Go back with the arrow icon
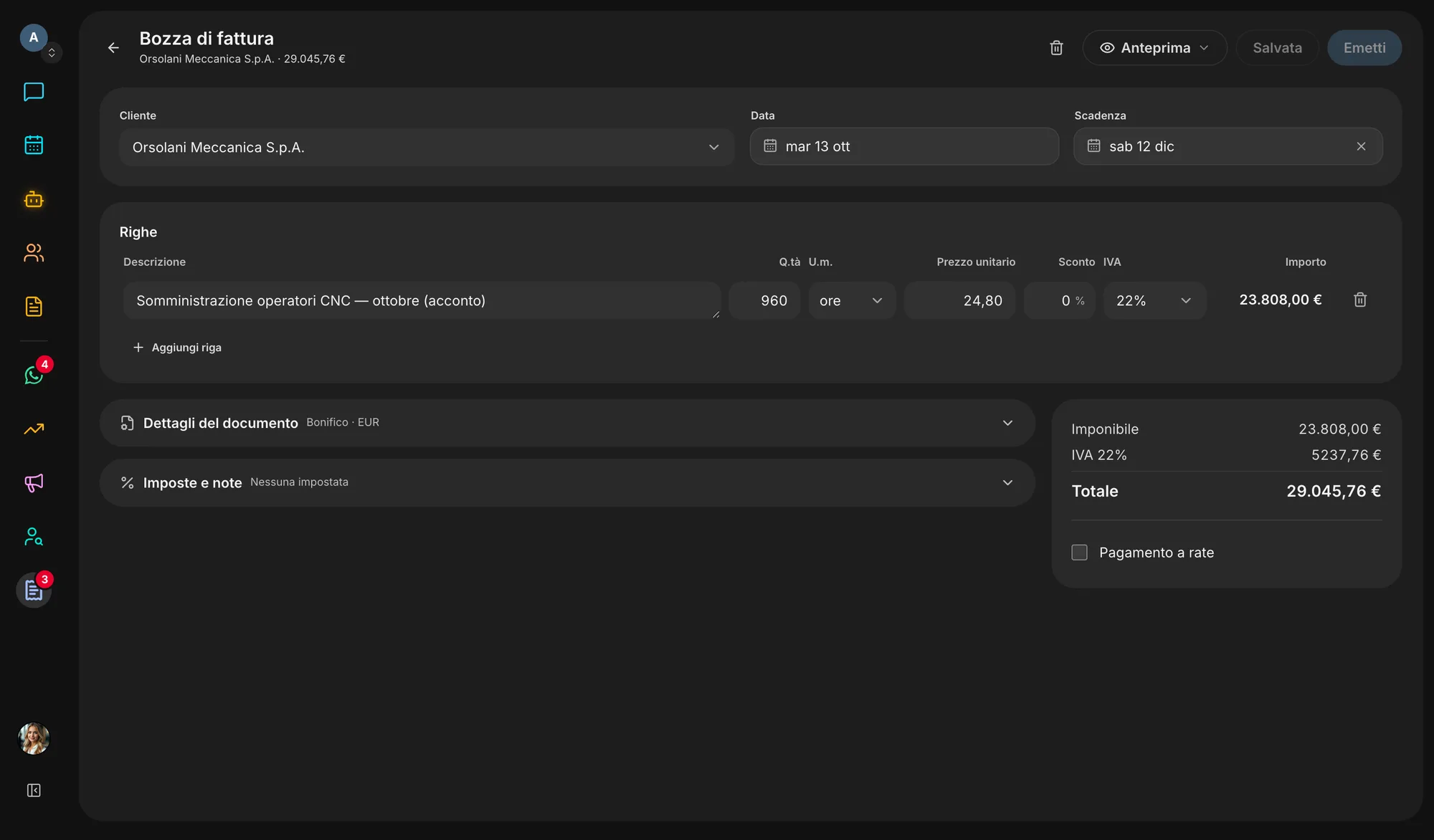The image size is (1434, 840). click(x=113, y=48)
